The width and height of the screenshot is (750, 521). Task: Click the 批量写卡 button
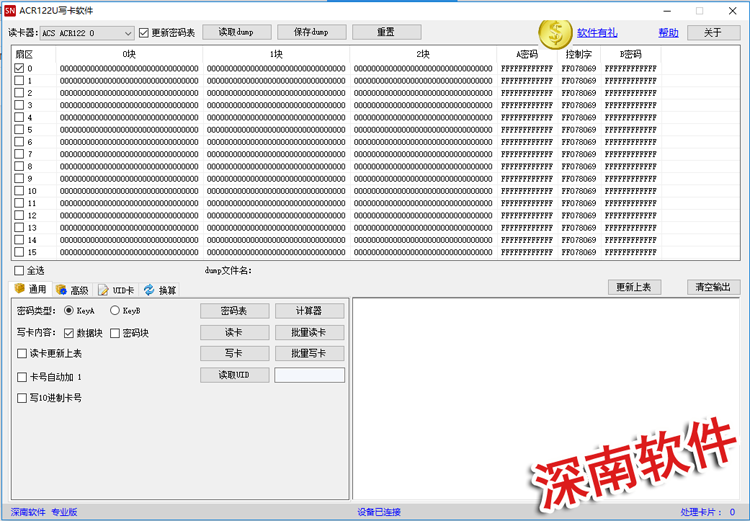309,353
